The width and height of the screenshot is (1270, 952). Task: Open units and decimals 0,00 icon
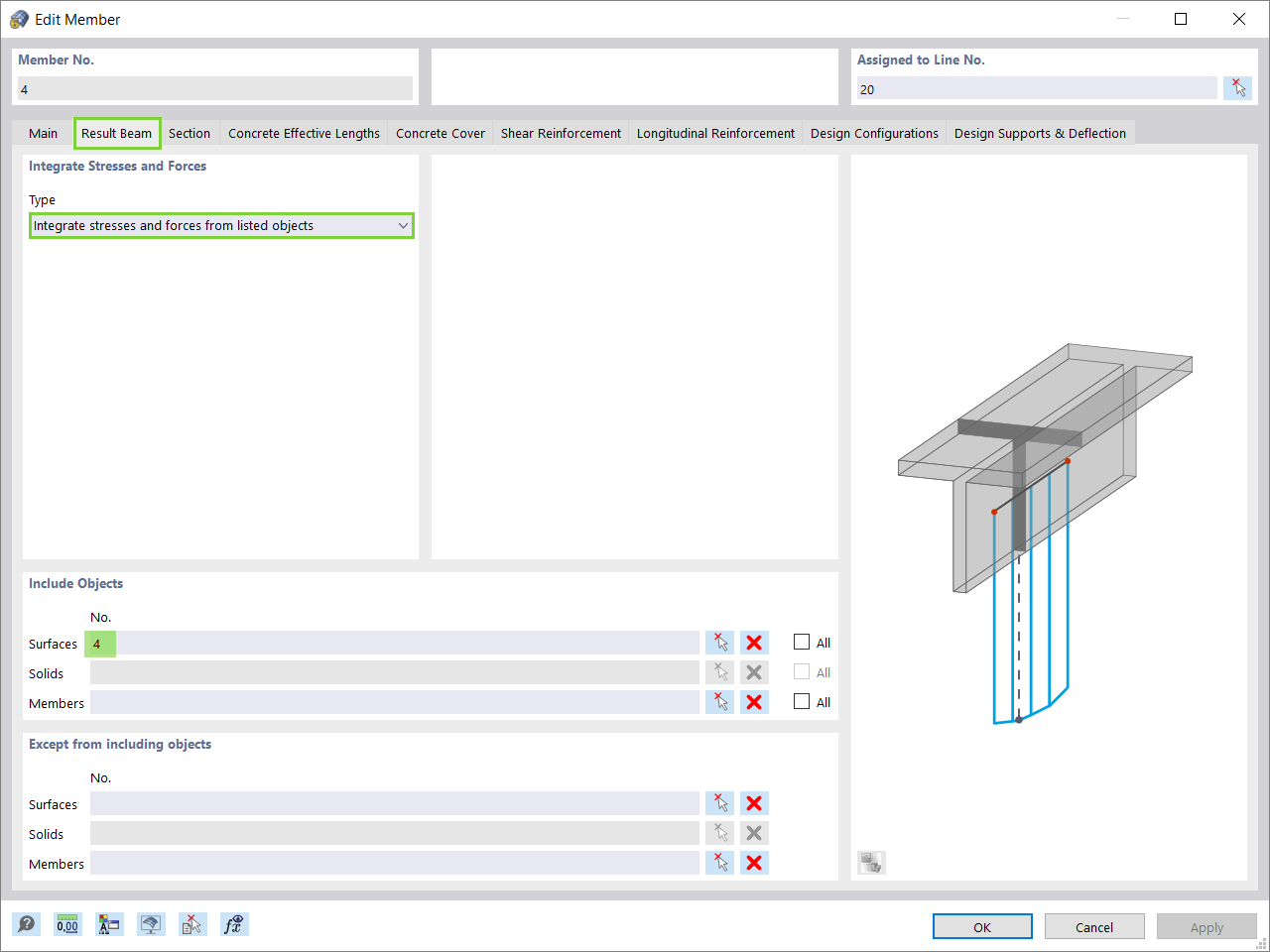[67, 924]
